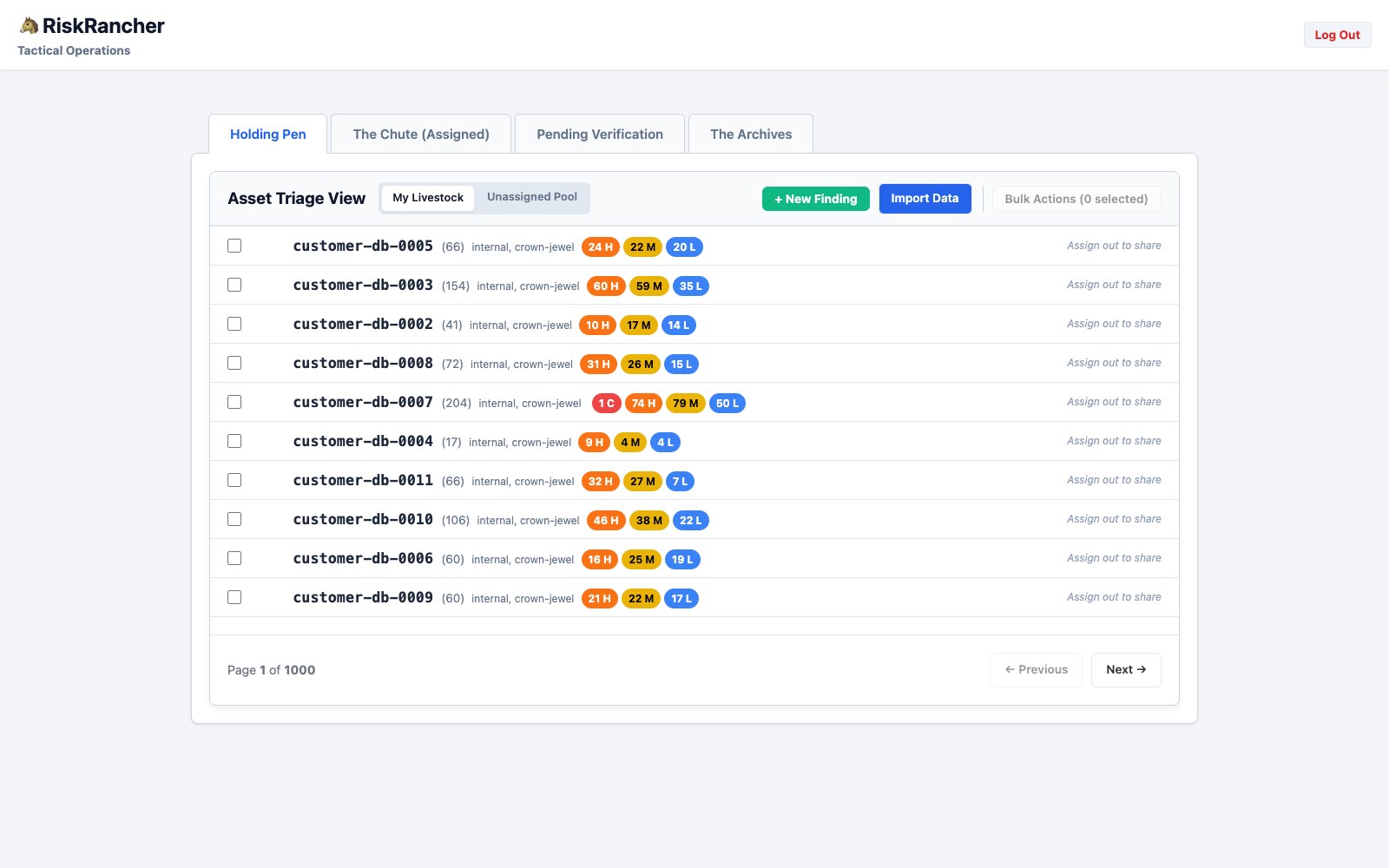Image resolution: width=1389 pixels, height=868 pixels.
Task: Click the 27 M badge on customer-db-0011
Action: [643, 481]
